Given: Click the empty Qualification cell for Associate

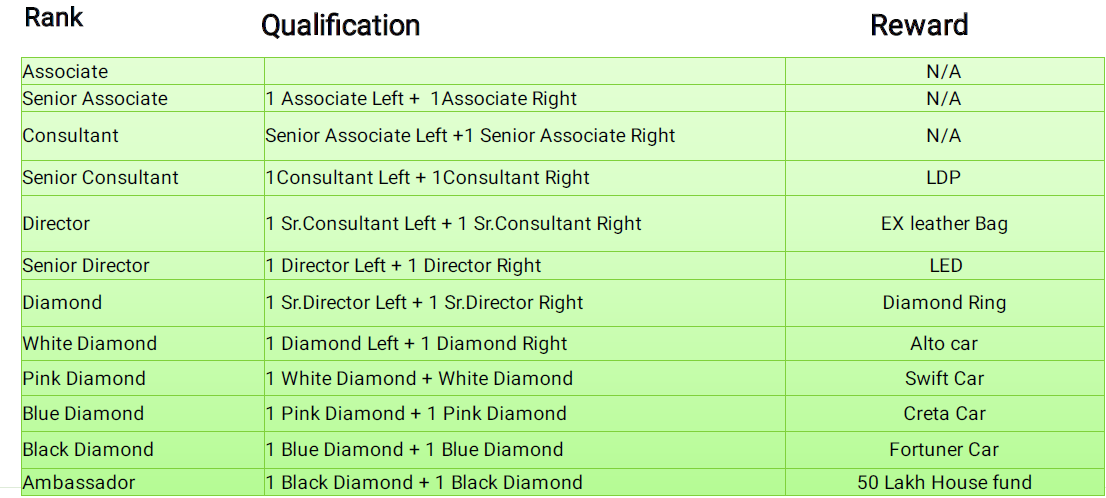Looking at the screenshot, I should click(524, 72).
